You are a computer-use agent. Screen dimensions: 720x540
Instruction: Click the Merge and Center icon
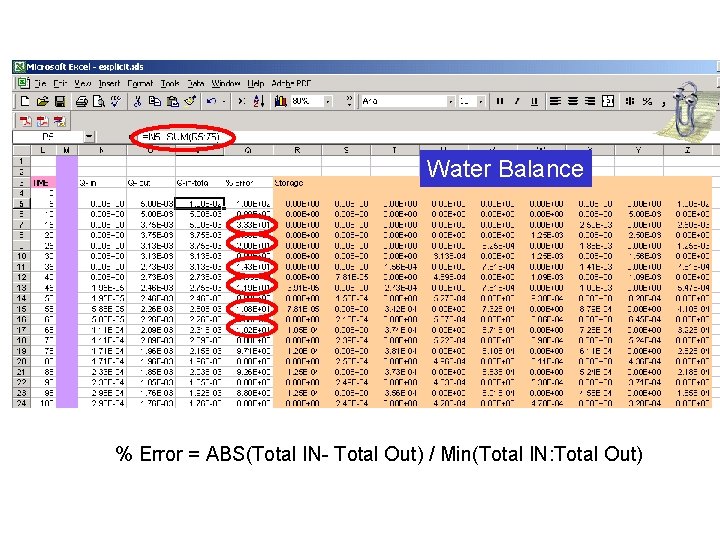coord(608,101)
